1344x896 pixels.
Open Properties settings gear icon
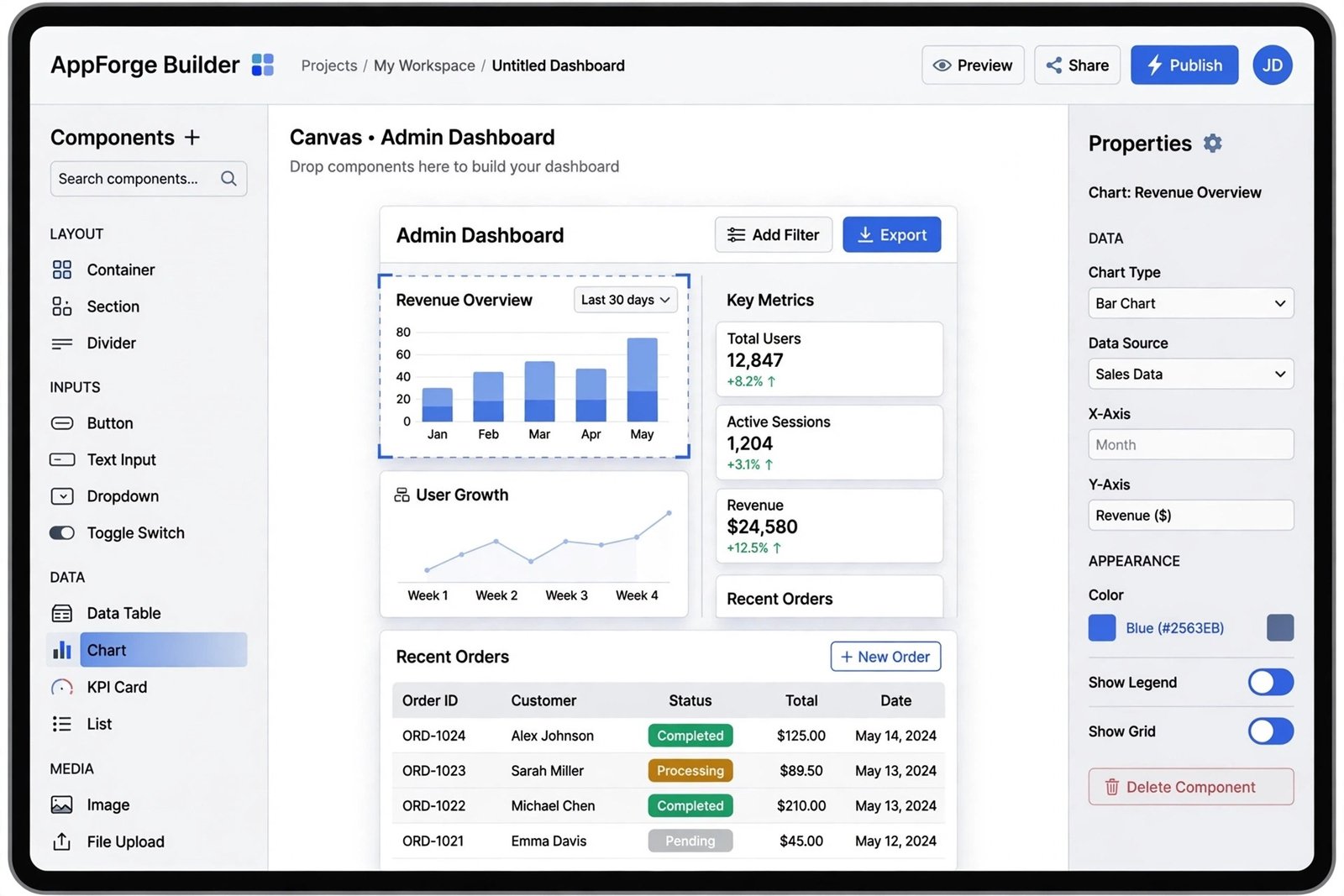(1212, 143)
